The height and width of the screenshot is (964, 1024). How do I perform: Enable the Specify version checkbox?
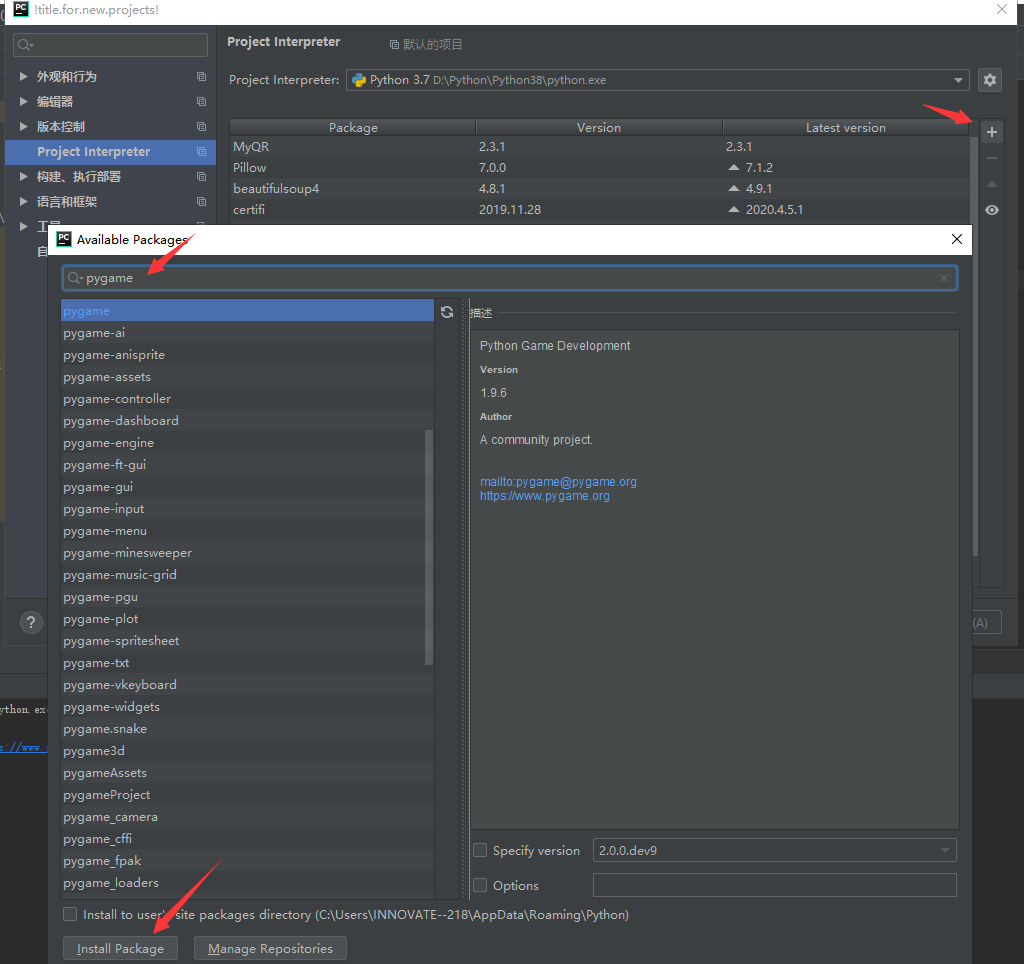(x=480, y=850)
